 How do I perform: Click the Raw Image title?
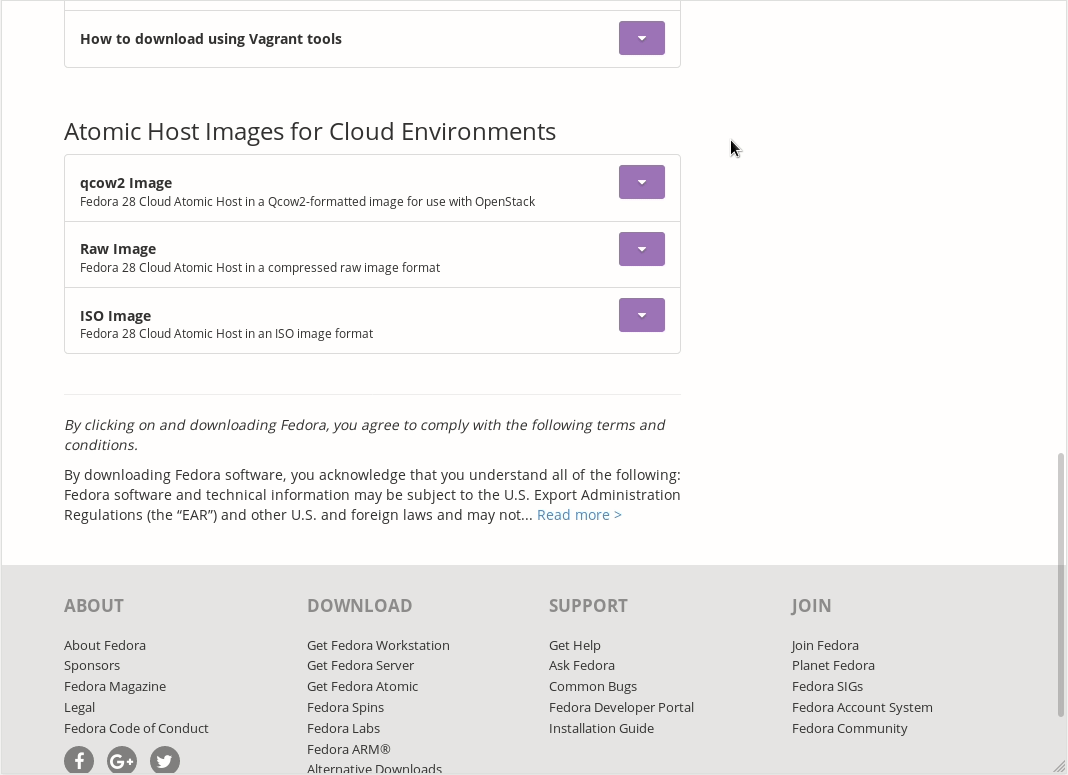pos(118,249)
